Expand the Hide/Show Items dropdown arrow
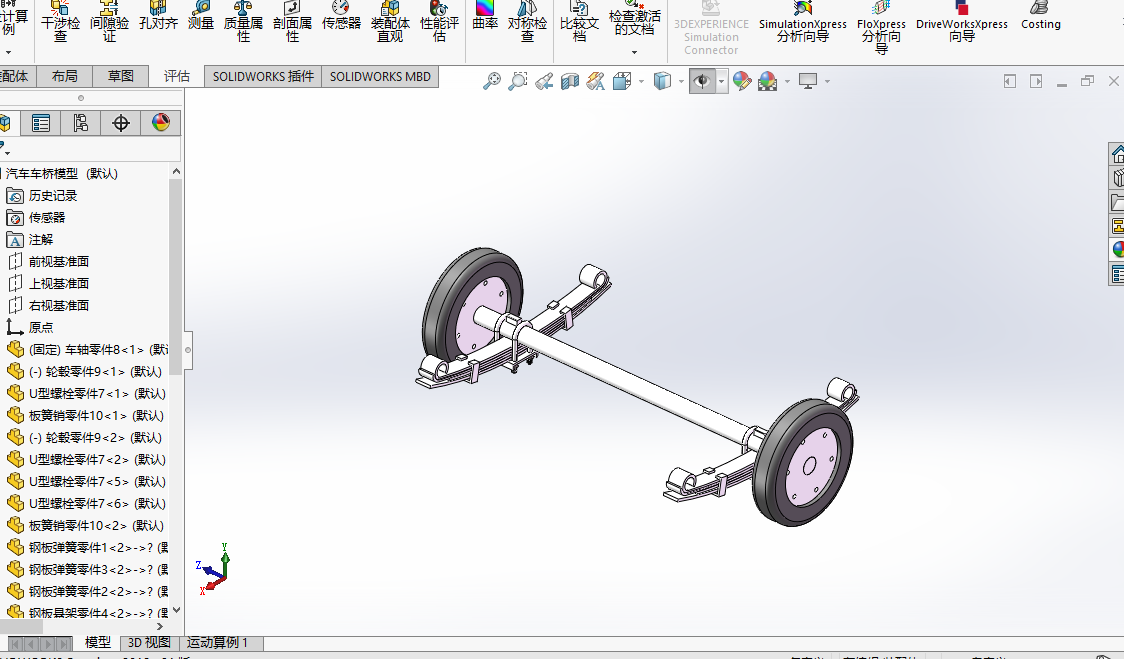Screen dimensions: 1124x659 tap(721, 82)
